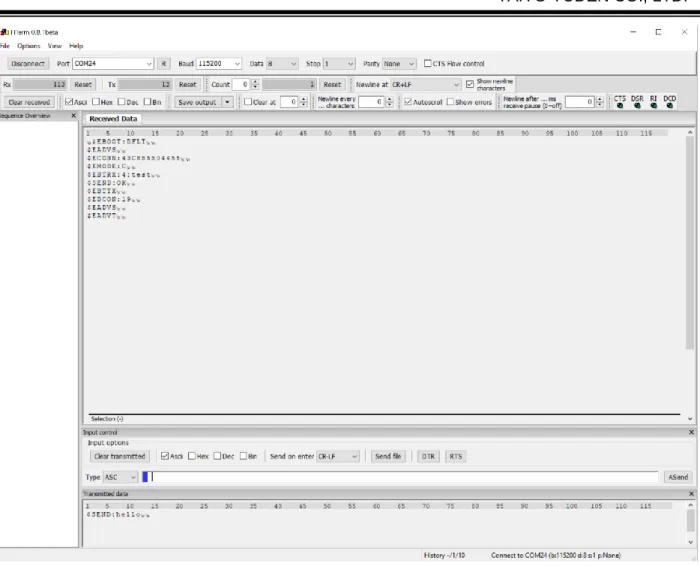Toggle the Autoscroll checkbox
Image resolution: width=700 pixels, height=566 pixels.
408,102
